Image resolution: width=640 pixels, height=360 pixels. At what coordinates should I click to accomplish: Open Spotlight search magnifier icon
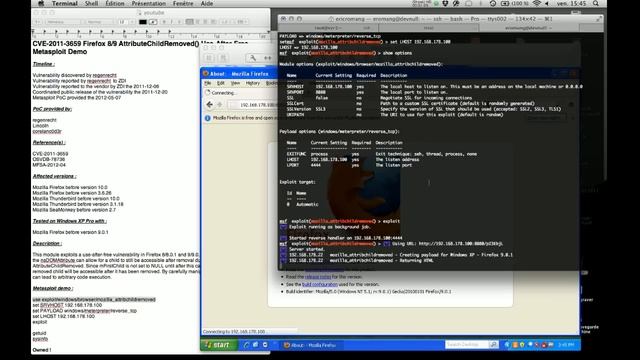click(596, 4)
